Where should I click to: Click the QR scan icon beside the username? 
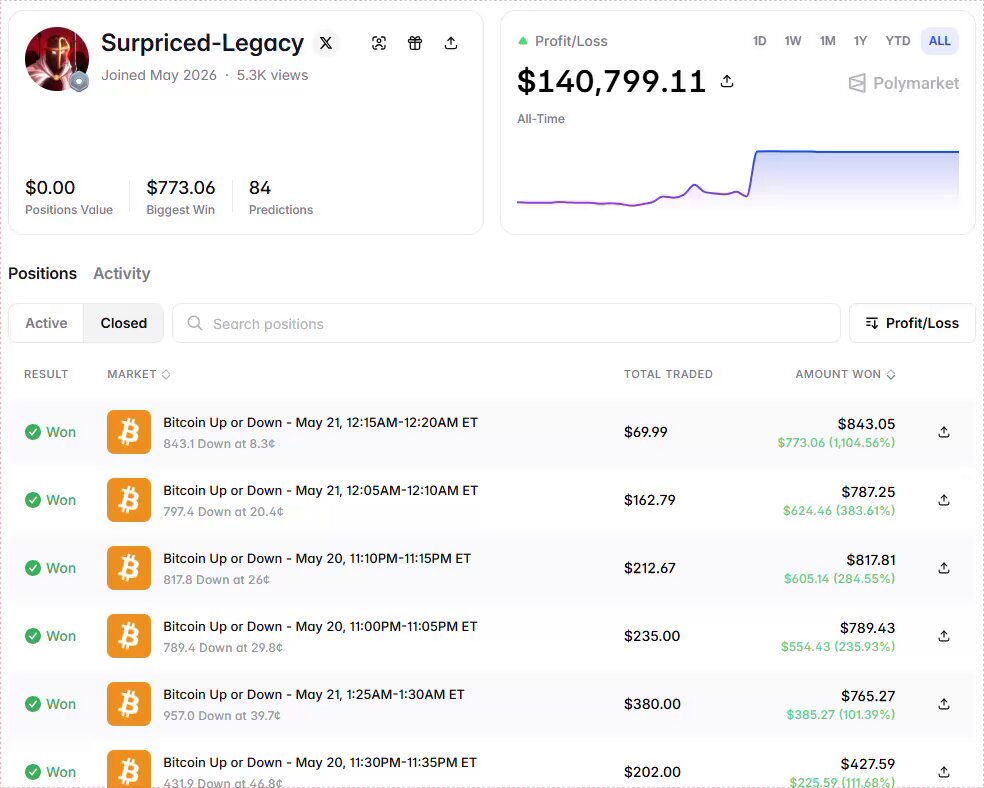tap(378, 43)
